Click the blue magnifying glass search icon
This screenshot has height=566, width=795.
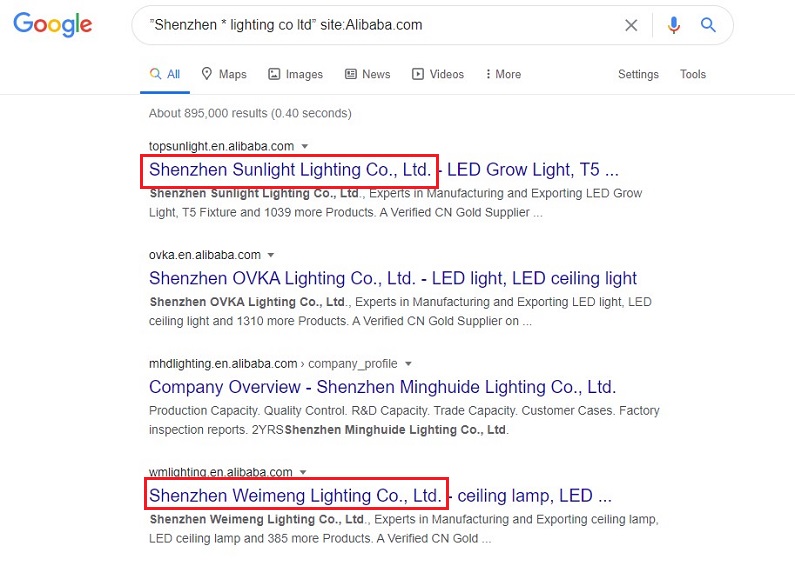click(x=708, y=26)
